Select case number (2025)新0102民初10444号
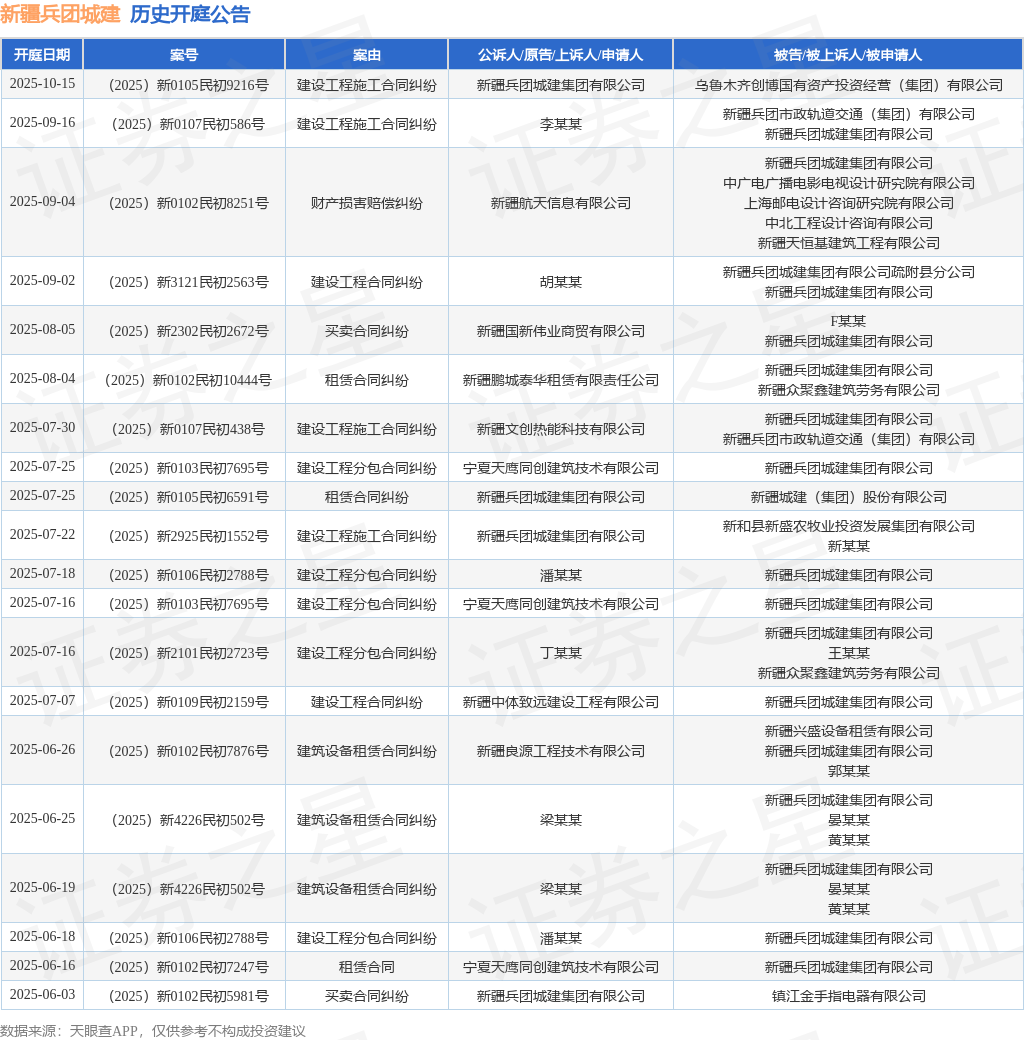The image size is (1024, 1040). coord(188,380)
